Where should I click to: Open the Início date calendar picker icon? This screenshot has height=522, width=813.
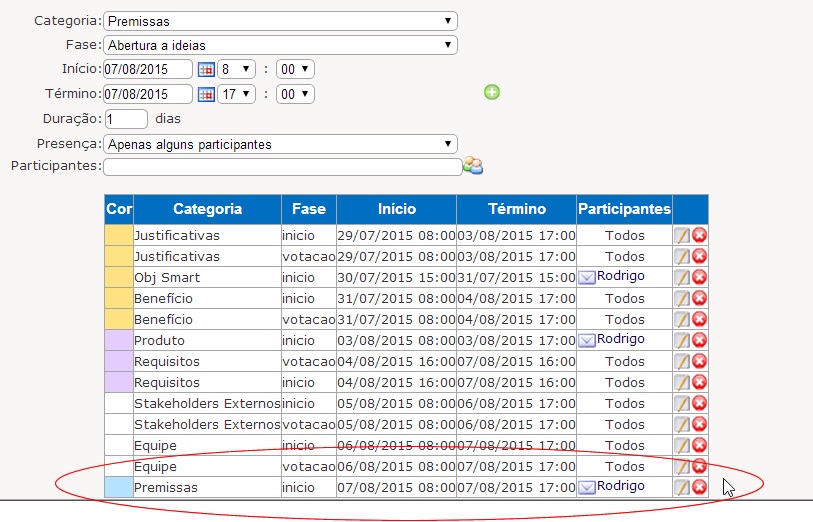pyautogui.click(x=206, y=69)
